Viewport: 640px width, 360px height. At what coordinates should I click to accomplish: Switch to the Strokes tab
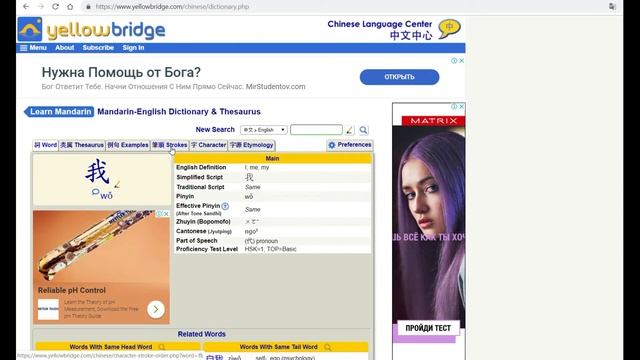(170, 145)
